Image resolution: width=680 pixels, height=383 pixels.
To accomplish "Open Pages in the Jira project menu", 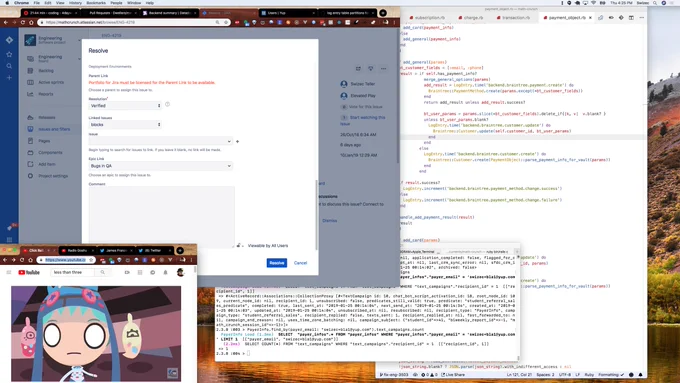I will [x=44, y=141].
